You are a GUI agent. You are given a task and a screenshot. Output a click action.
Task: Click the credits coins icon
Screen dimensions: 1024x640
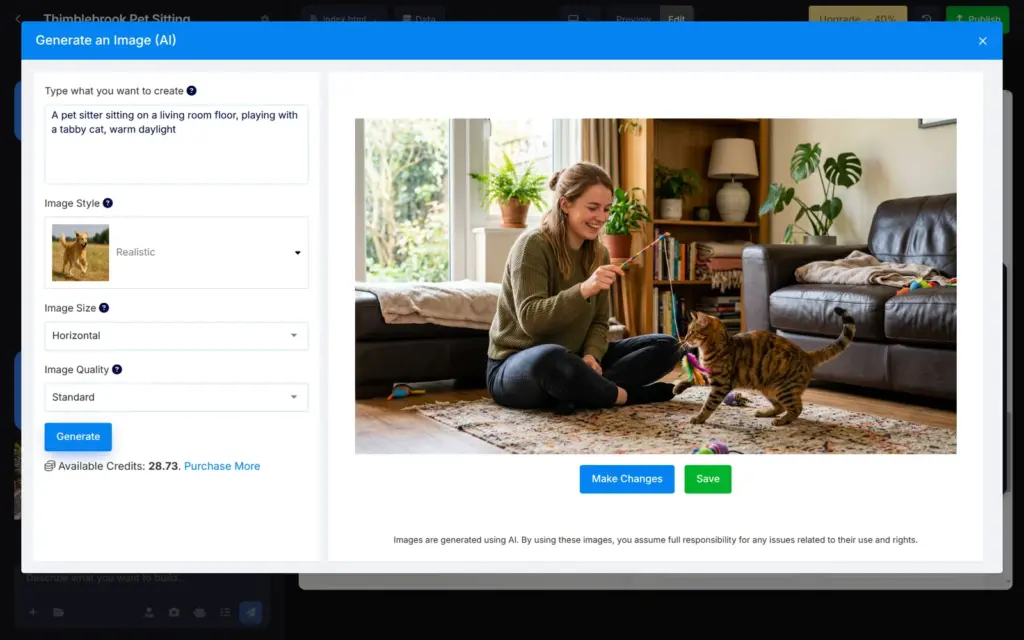pyautogui.click(x=50, y=466)
